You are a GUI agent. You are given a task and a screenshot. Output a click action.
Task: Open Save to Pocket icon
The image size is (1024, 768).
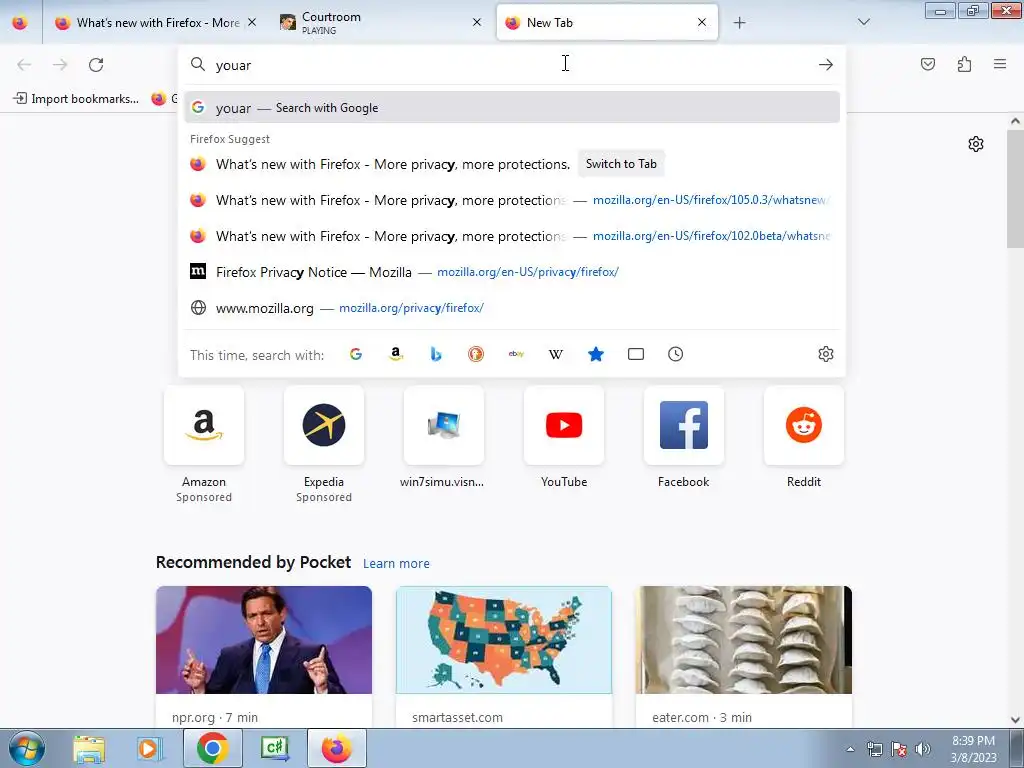928,64
